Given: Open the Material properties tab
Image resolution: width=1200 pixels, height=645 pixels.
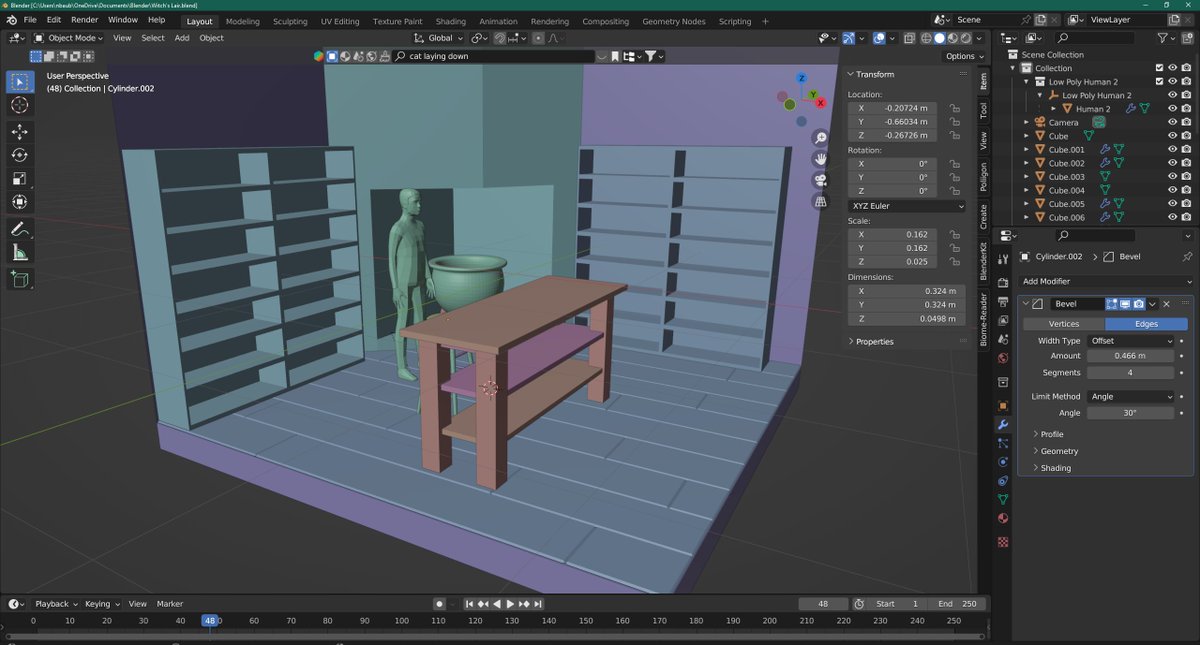Looking at the screenshot, I should pyautogui.click(x=1003, y=518).
